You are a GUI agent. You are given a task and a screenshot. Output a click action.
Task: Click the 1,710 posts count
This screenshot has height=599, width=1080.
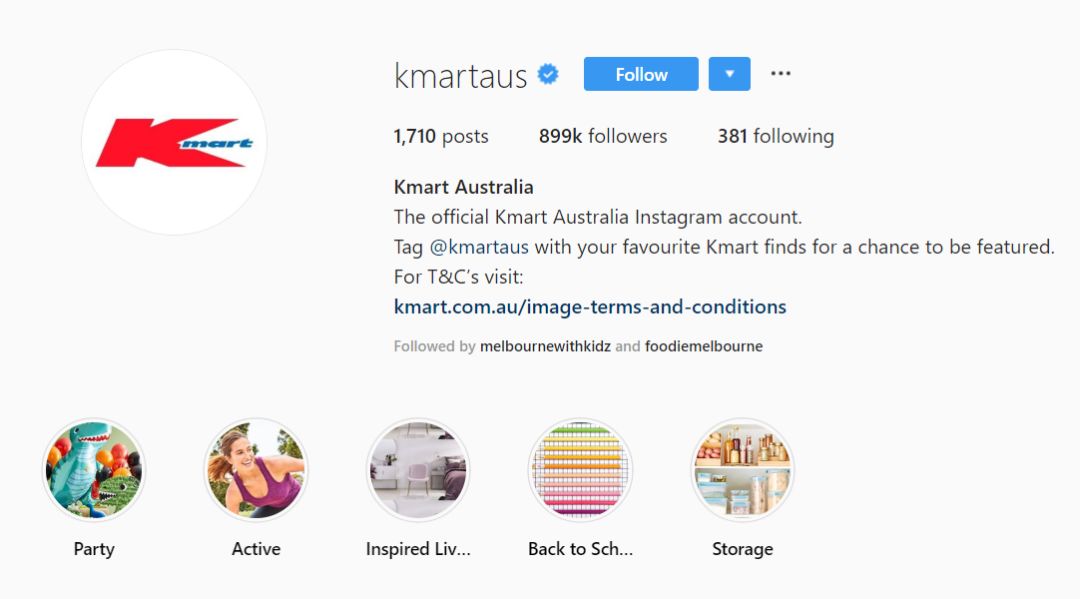[441, 136]
